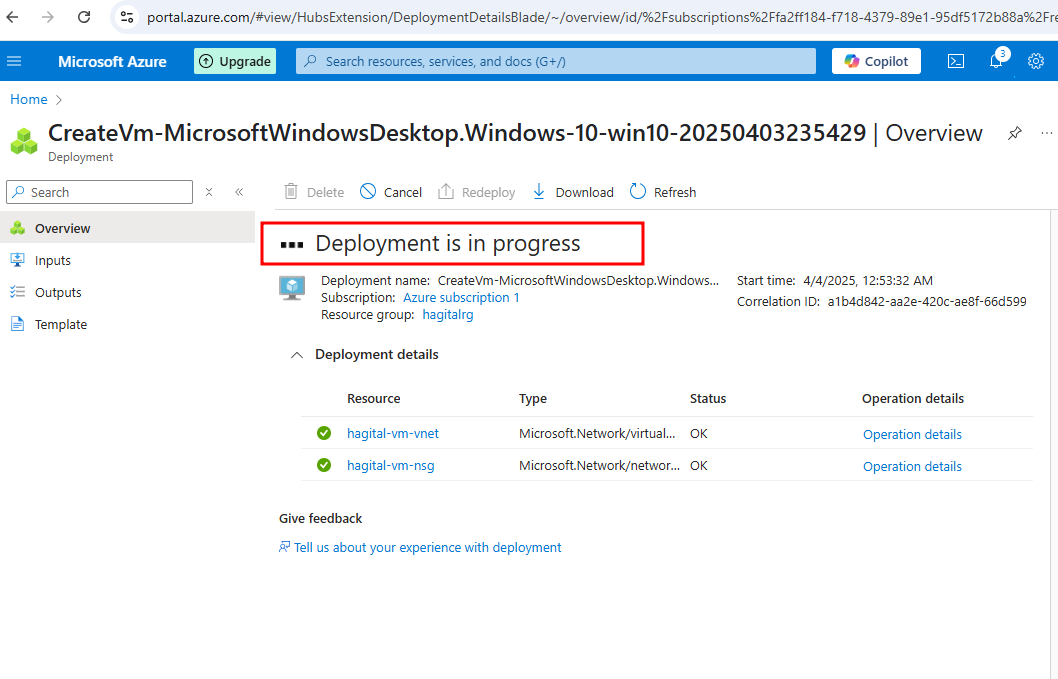1058x679 pixels.
Task: Click the Microsoft.Network/virtual... type cell
Action: pyautogui.click(x=597, y=433)
